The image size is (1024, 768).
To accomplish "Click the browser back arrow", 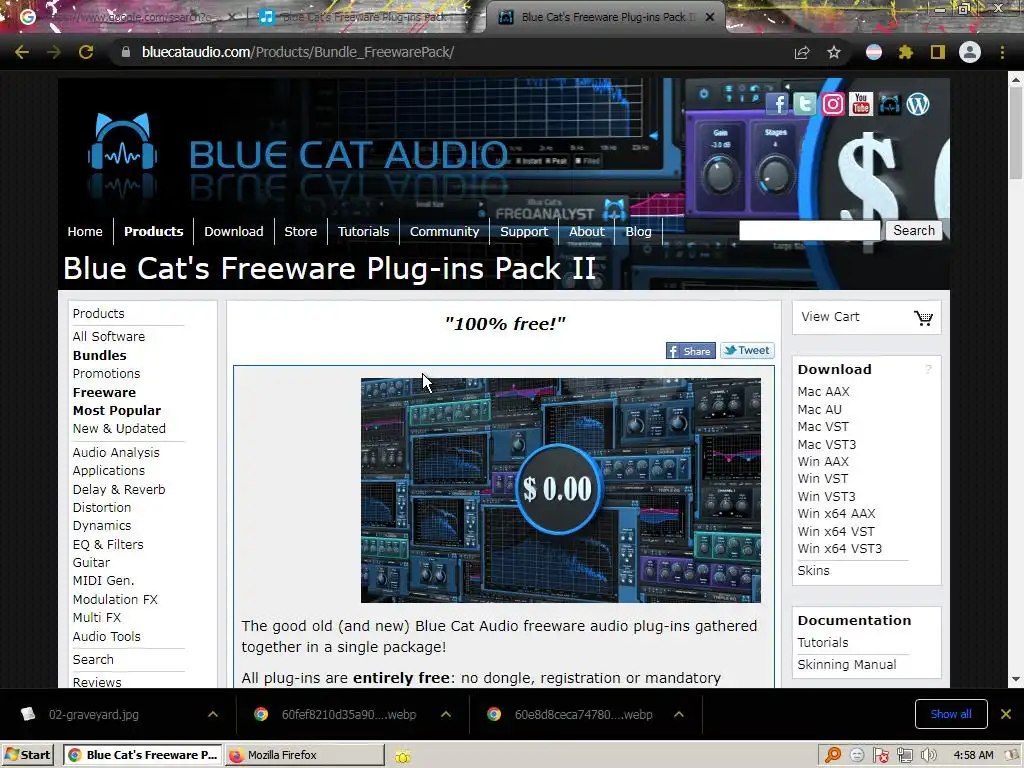I will 22,52.
